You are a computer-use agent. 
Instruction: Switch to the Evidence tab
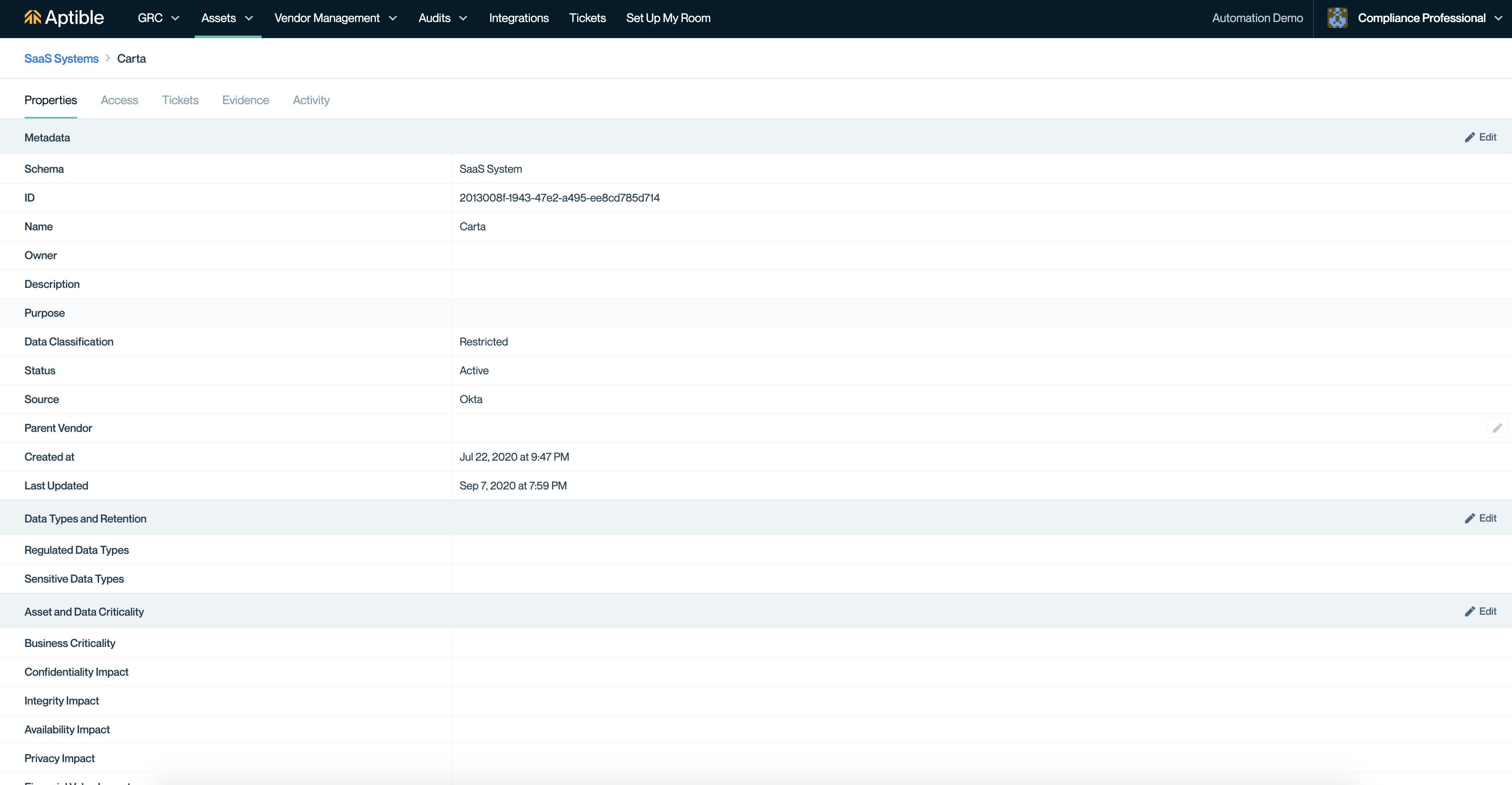246,100
